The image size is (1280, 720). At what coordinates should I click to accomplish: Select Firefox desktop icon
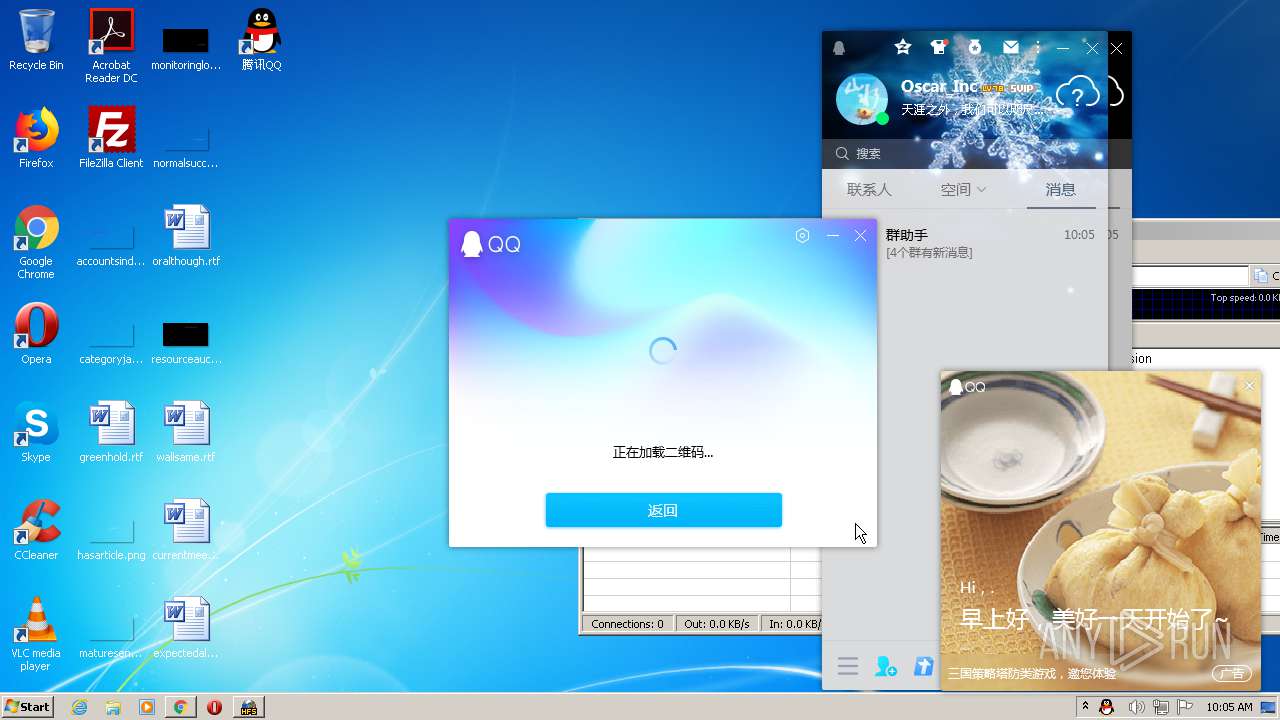[36, 138]
